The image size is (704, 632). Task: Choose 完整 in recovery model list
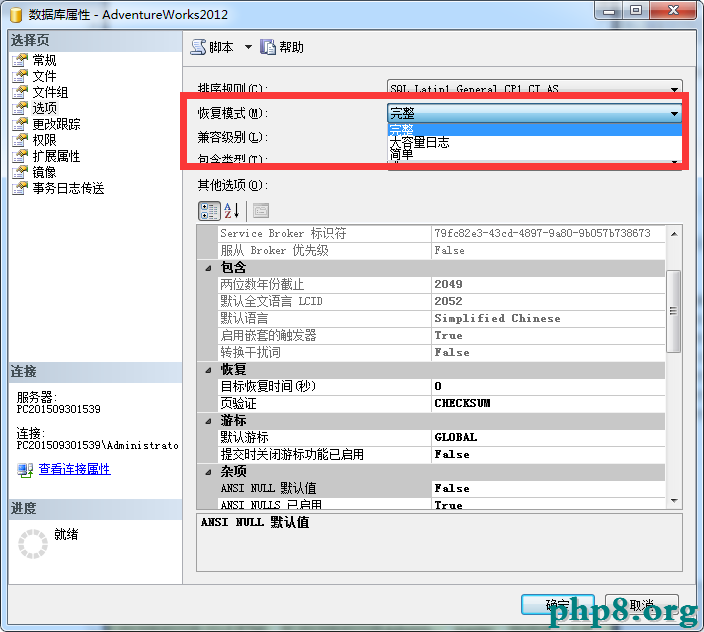[x=534, y=130]
